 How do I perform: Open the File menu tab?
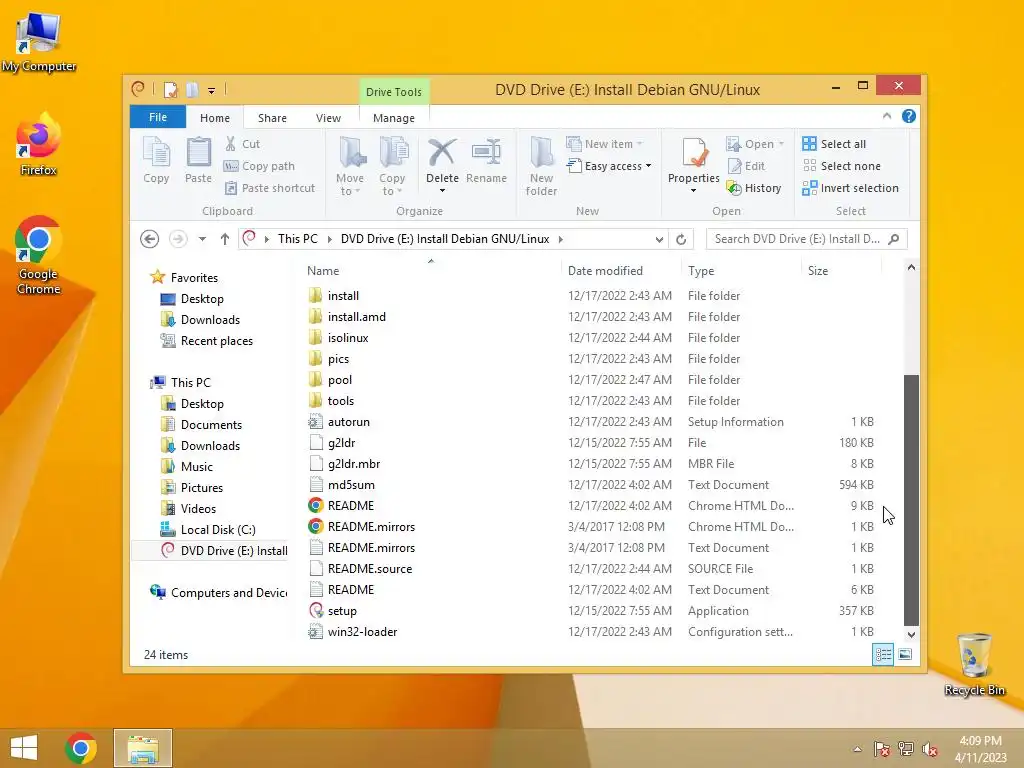(158, 117)
